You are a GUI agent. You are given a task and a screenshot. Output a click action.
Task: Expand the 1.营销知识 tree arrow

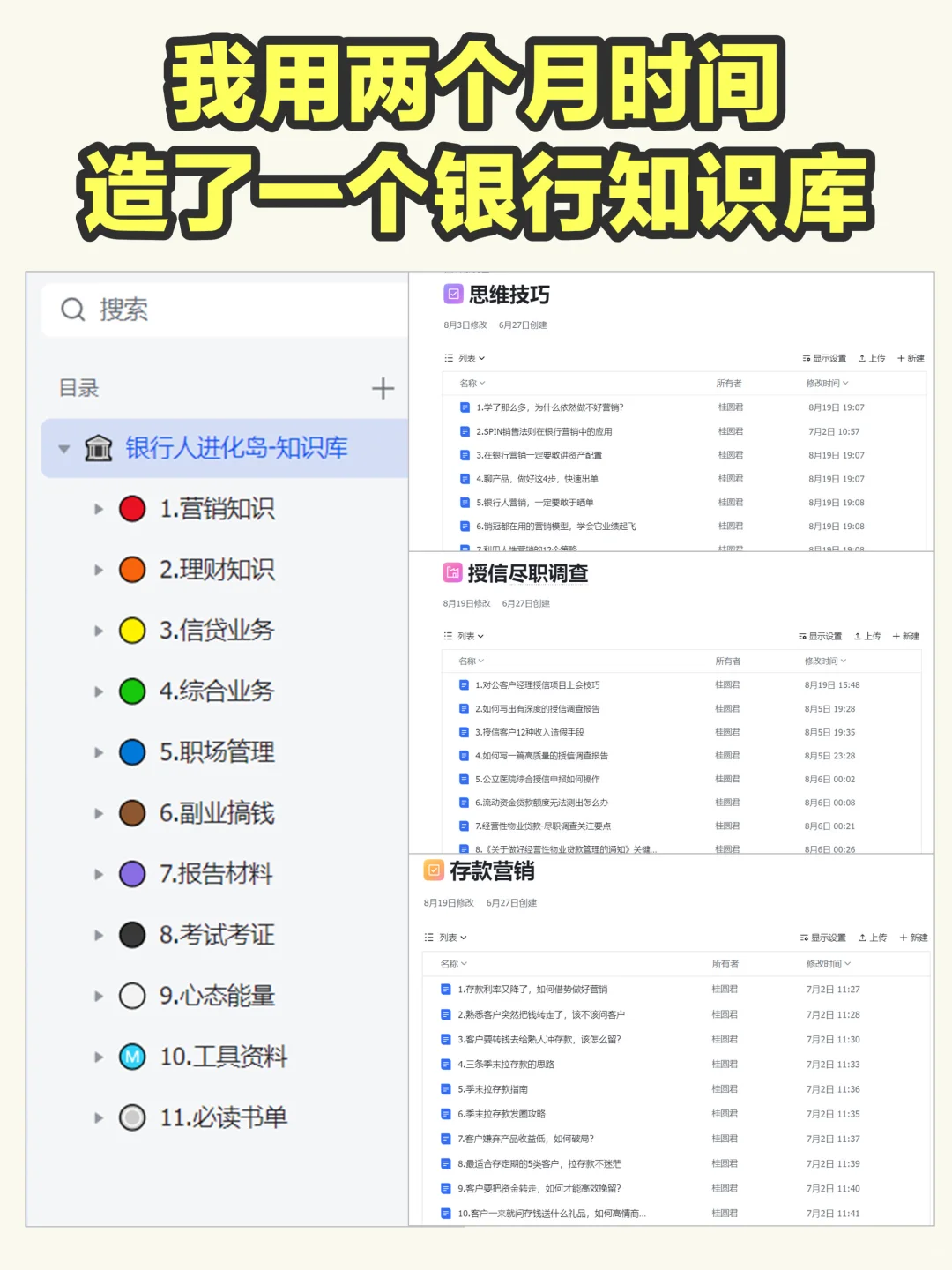pos(99,509)
